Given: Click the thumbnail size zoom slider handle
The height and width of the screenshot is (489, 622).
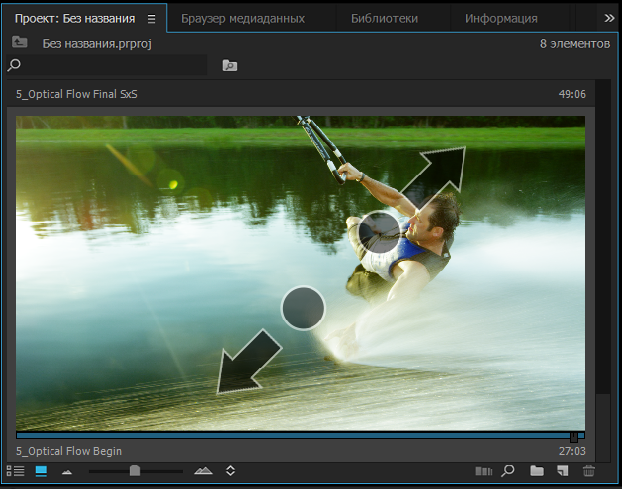Looking at the screenshot, I should (135, 471).
